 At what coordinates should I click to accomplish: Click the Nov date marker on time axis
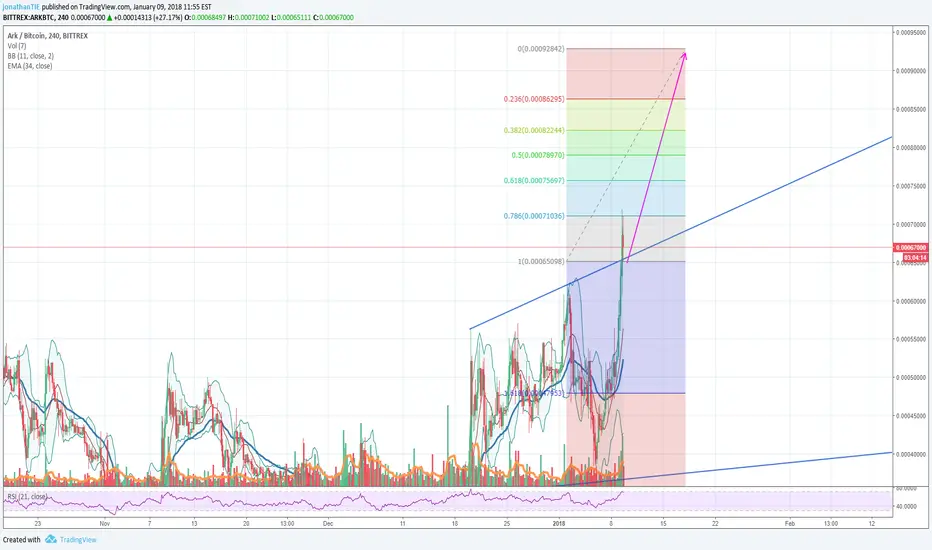coord(105,524)
